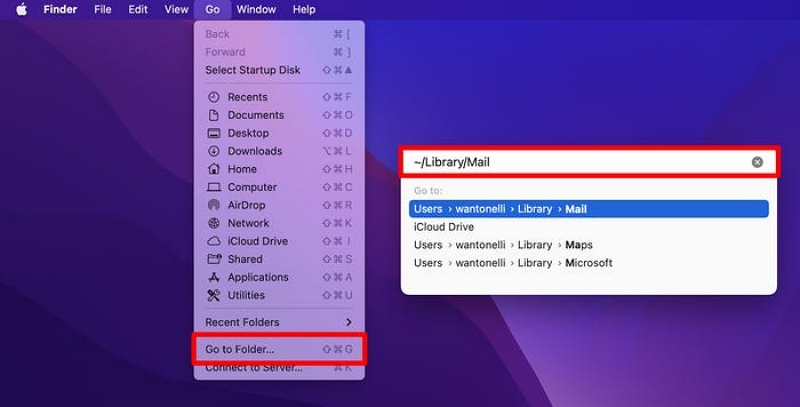
Task: Open the View menu
Action: point(177,9)
